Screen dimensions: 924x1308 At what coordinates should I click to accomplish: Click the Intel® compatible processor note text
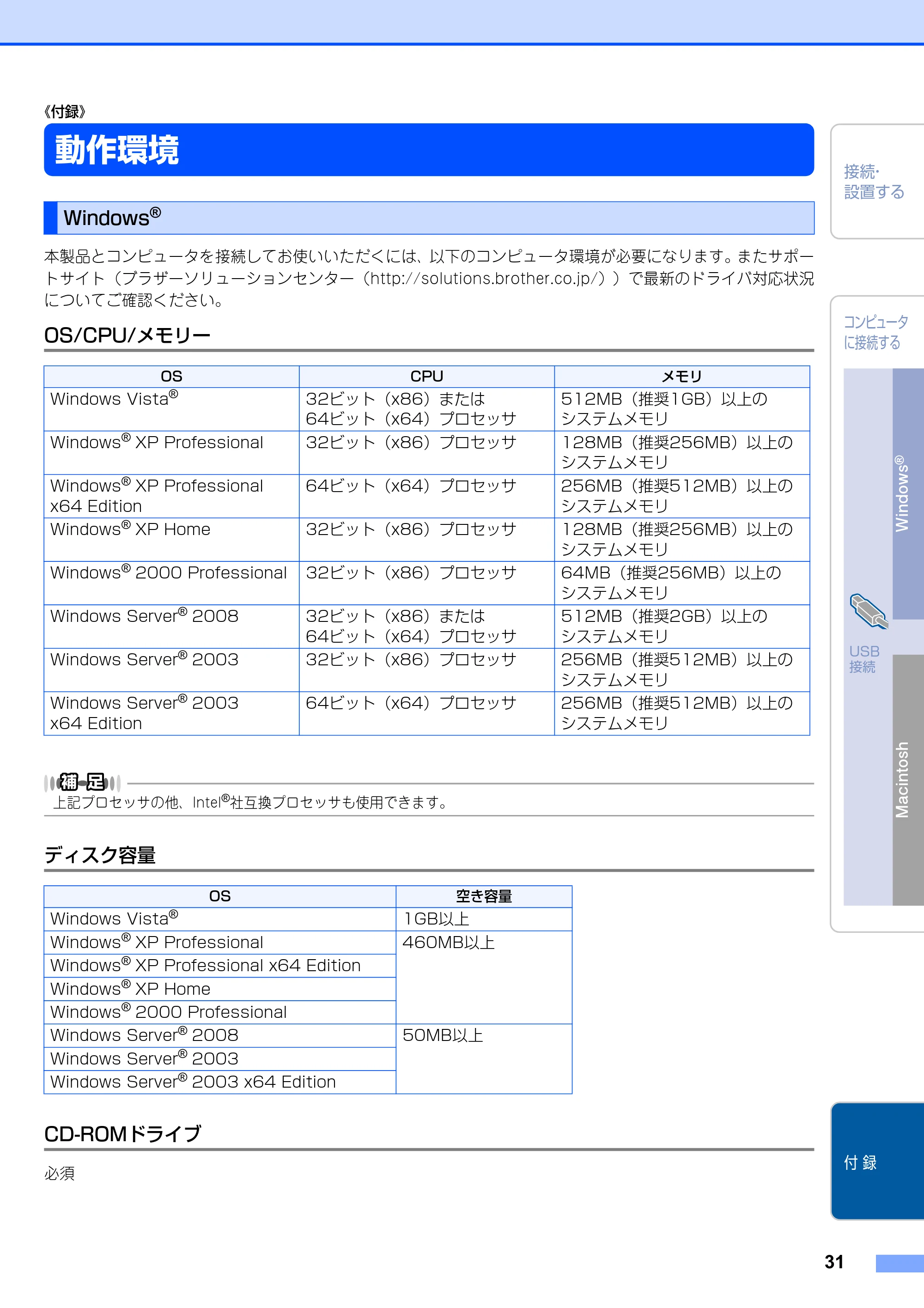point(251,802)
